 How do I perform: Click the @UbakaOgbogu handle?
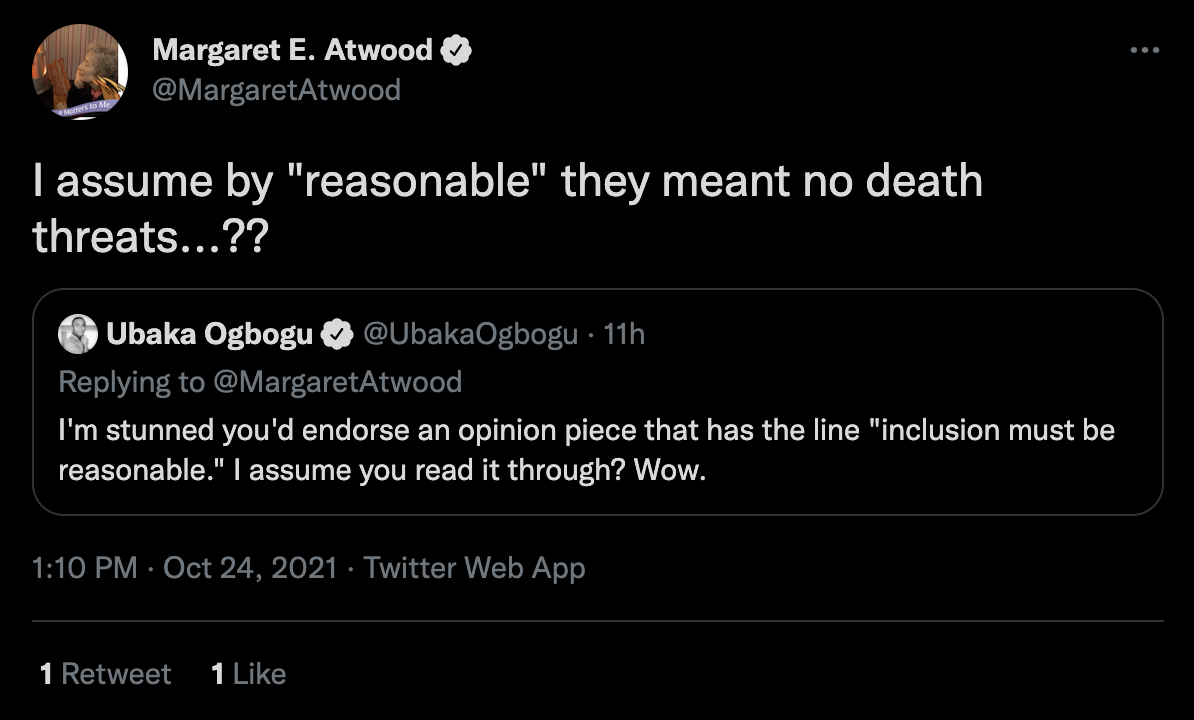[x=469, y=334]
